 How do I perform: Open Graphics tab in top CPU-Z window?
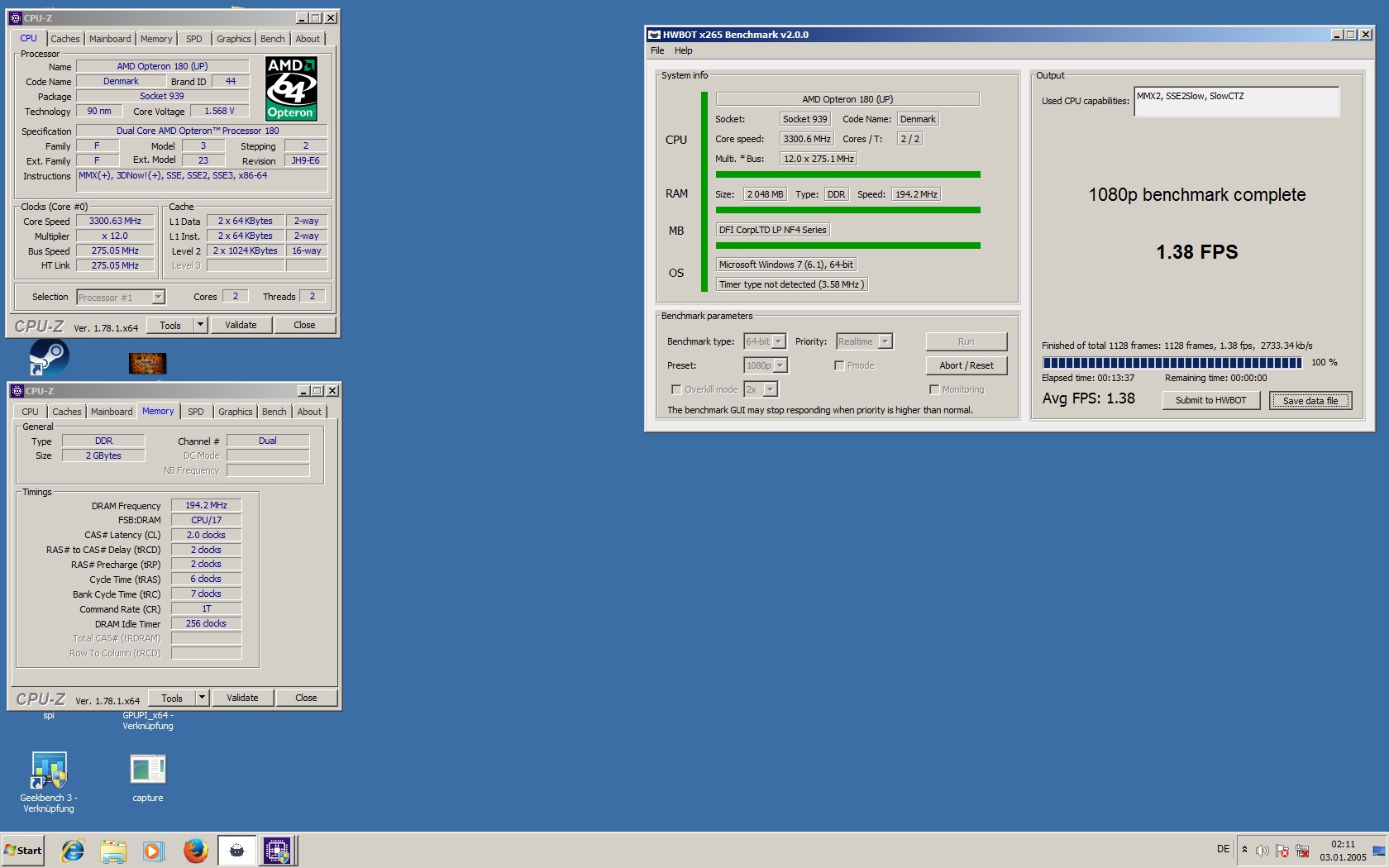[234, 39]
